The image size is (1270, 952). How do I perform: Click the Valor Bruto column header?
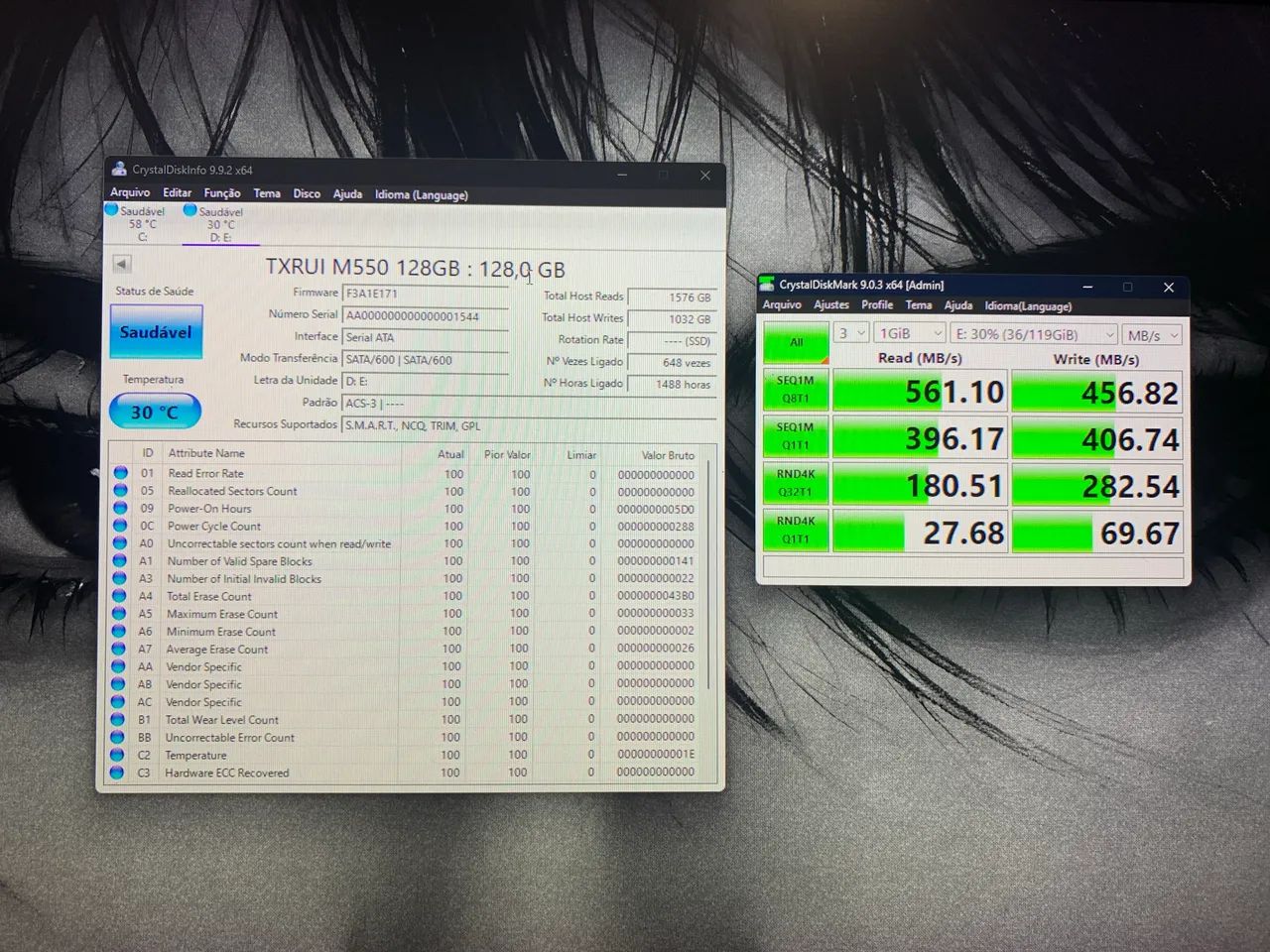click(667, 455)
